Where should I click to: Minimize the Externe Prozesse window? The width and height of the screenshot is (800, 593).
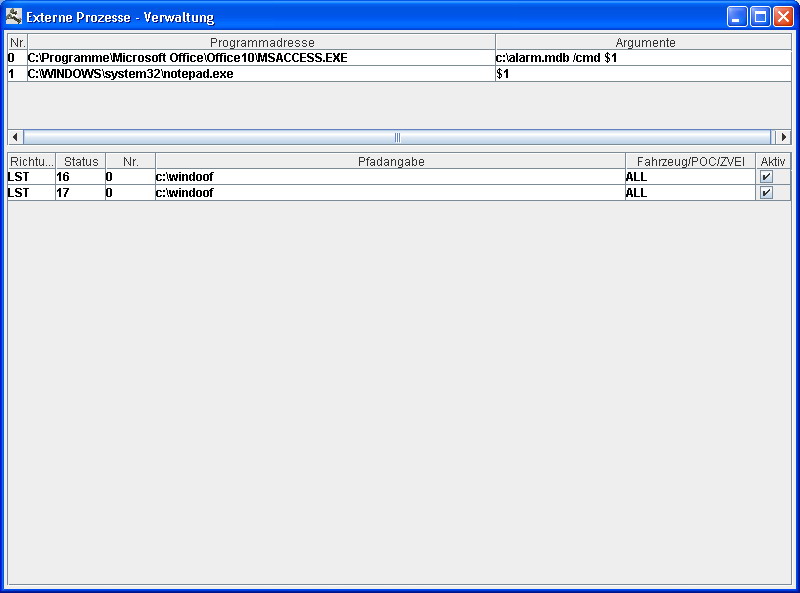point(737,17)
